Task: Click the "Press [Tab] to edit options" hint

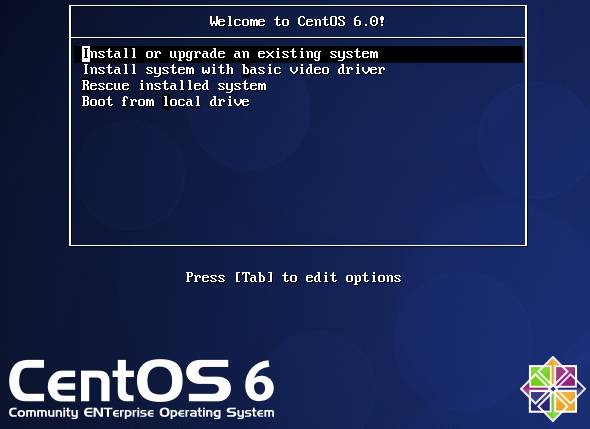Action: click(293, 277)
